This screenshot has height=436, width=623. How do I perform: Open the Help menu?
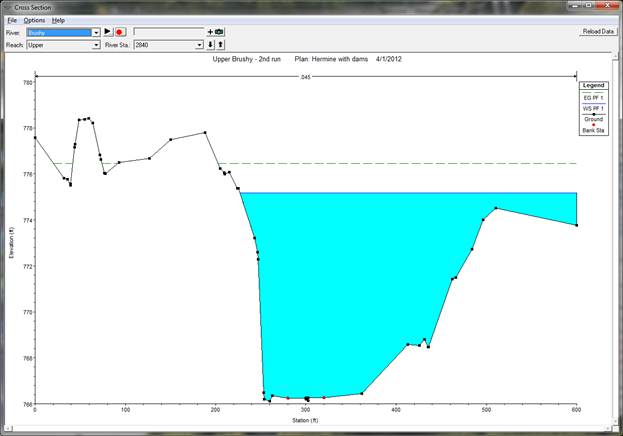tap(58, 20)
